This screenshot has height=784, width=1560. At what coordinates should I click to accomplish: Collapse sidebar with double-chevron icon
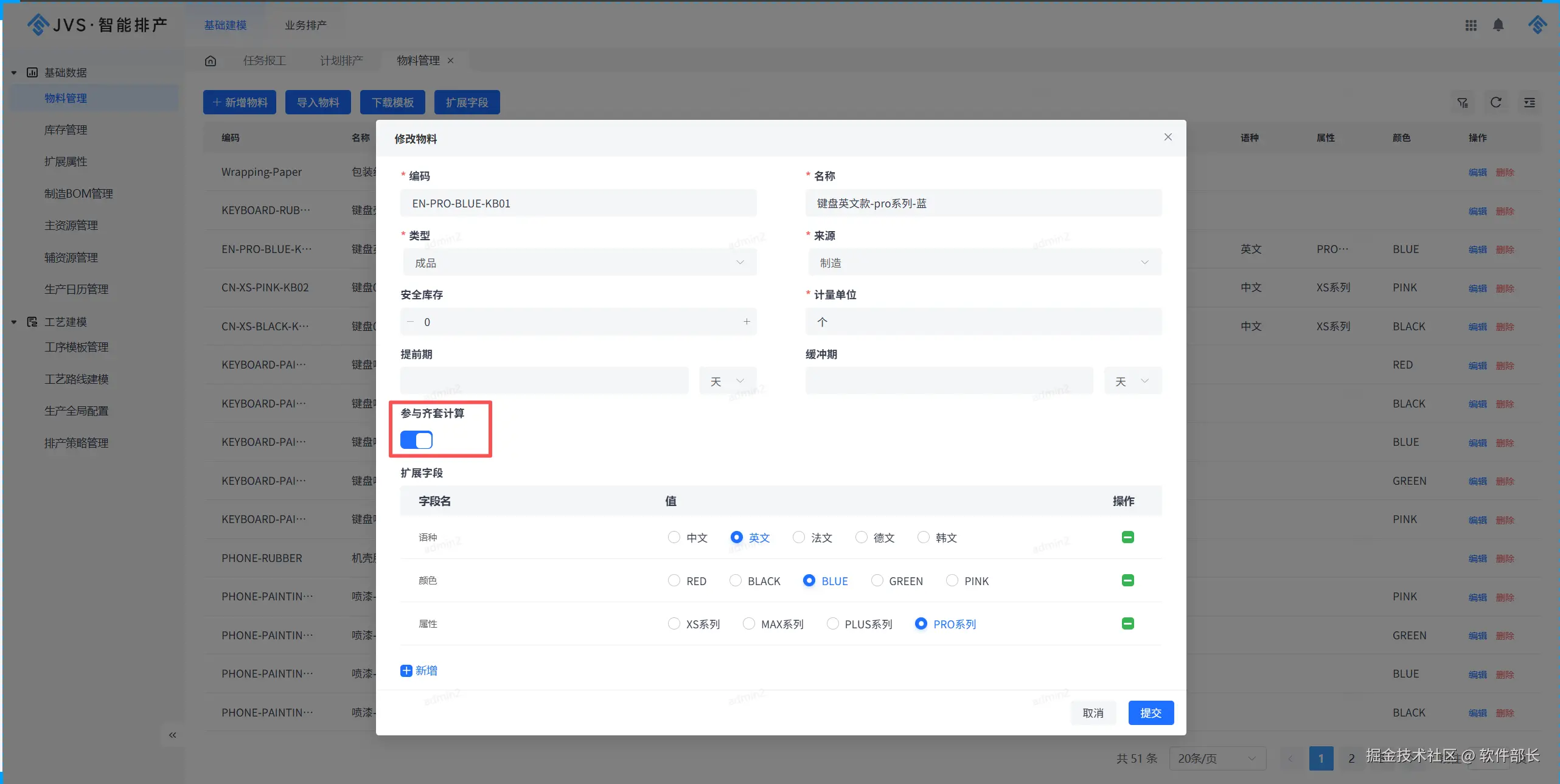pos(172,735)
